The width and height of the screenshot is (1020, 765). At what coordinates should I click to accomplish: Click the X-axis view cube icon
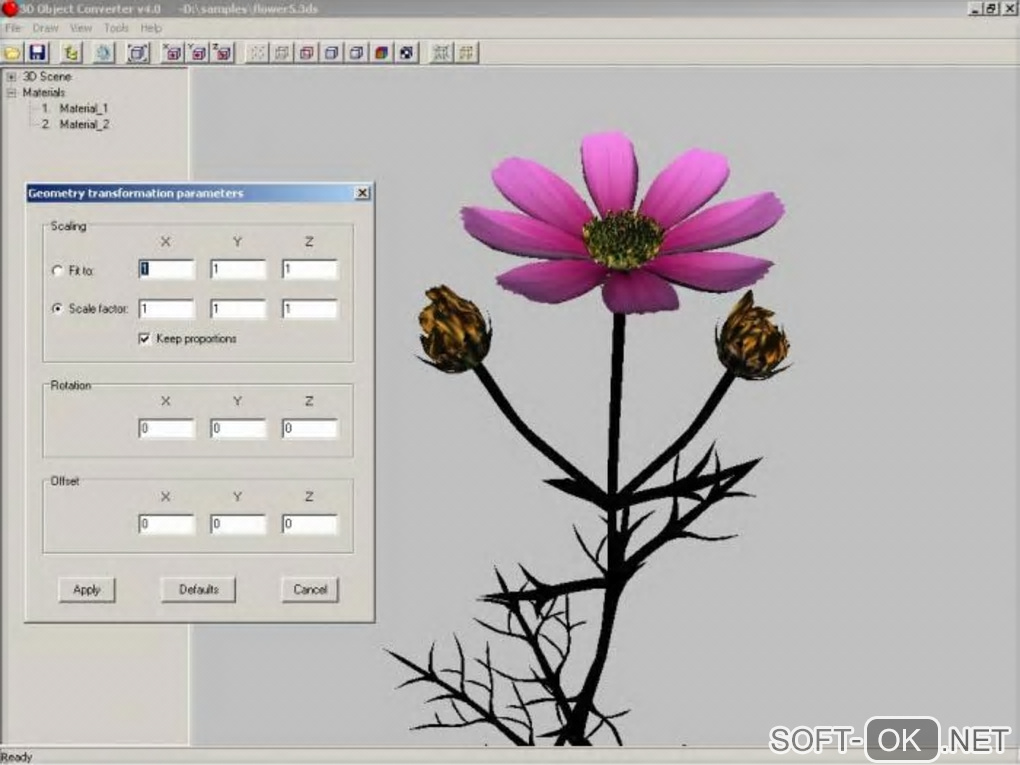pyautogui.click(x=172, y=53)
